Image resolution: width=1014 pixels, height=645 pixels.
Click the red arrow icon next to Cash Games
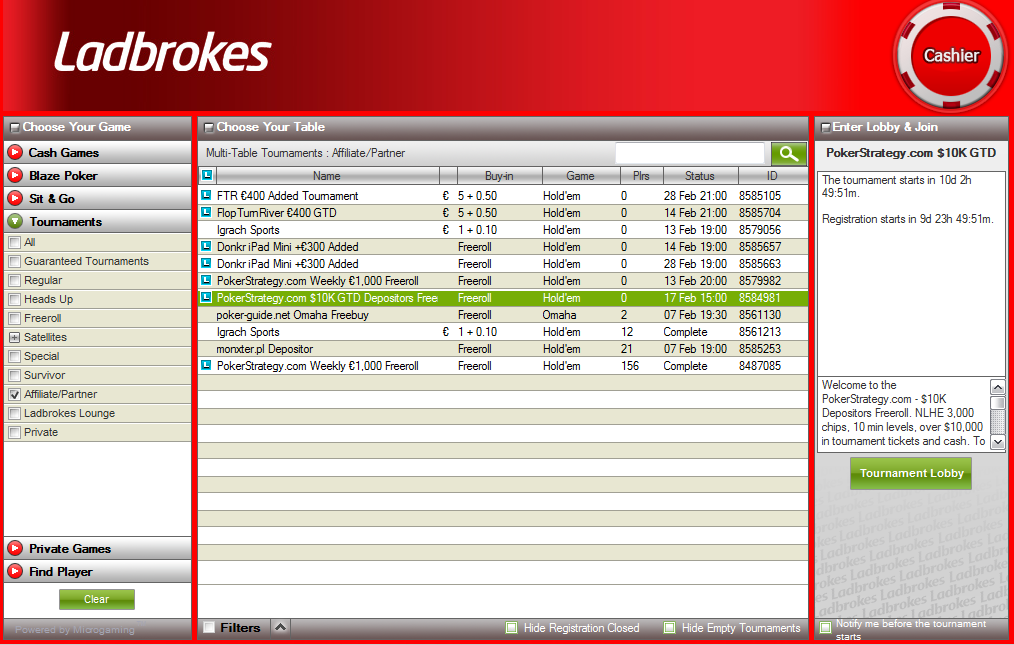tap(15, 153)
